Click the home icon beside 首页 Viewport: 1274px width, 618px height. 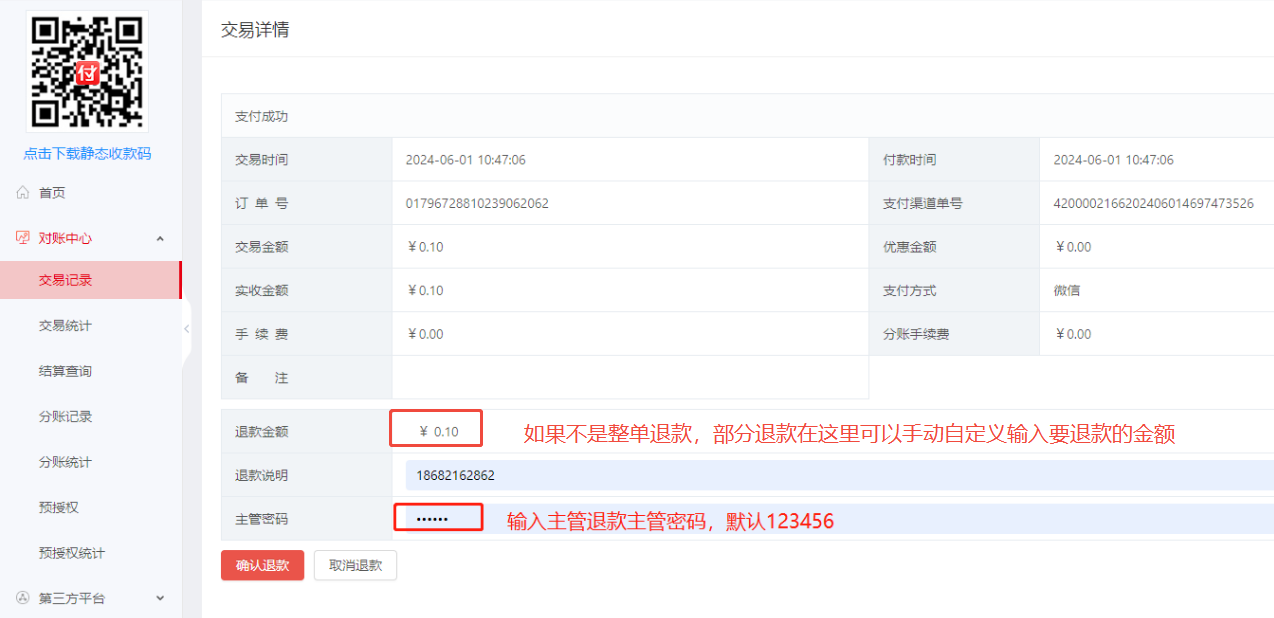click(23, 193)
